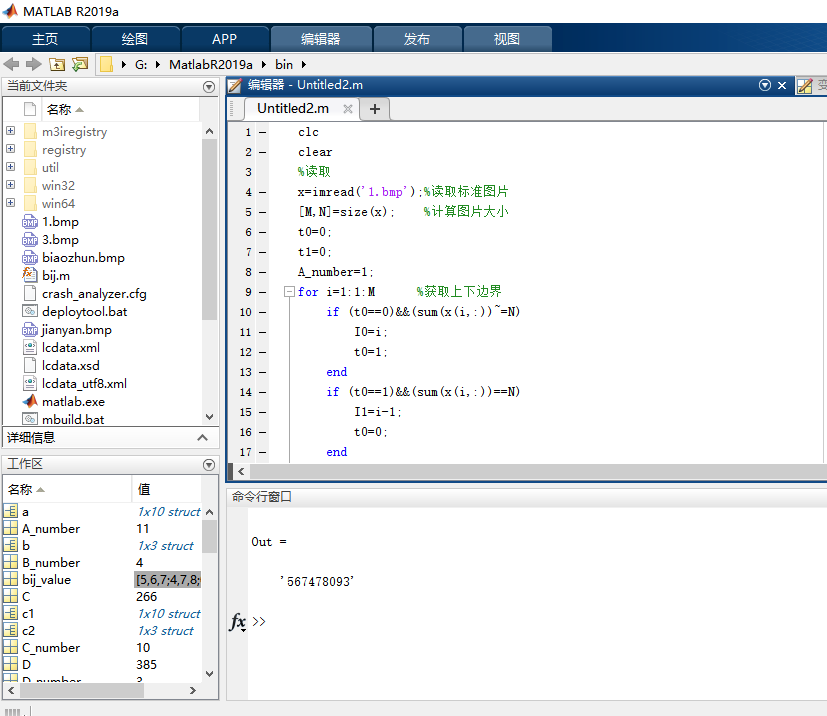Click the variable editor icon at right edge
This screenshot has width=827, height=716.
[x=804, y=85]
